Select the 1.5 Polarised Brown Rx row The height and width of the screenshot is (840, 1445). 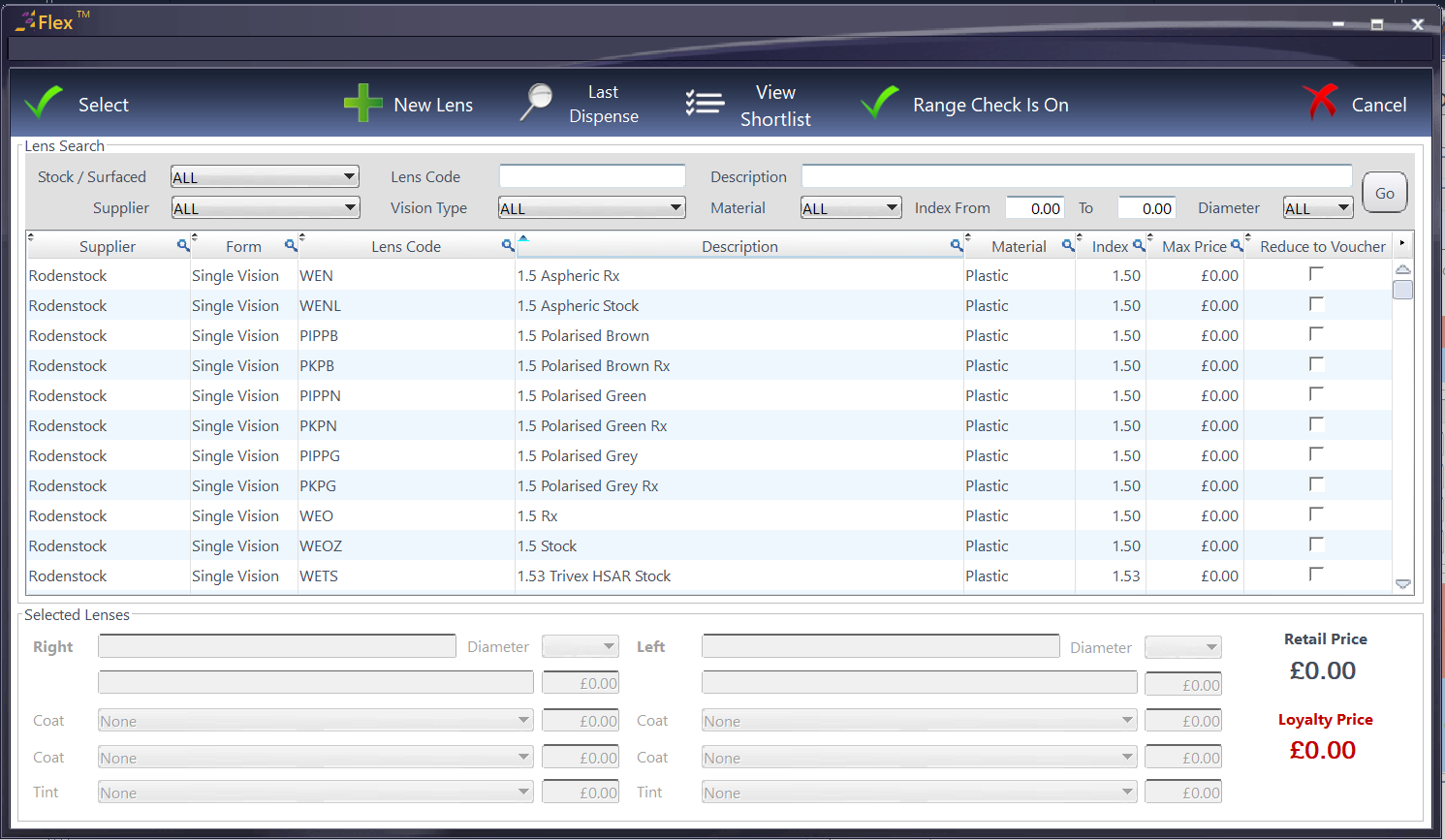(708, 365)
